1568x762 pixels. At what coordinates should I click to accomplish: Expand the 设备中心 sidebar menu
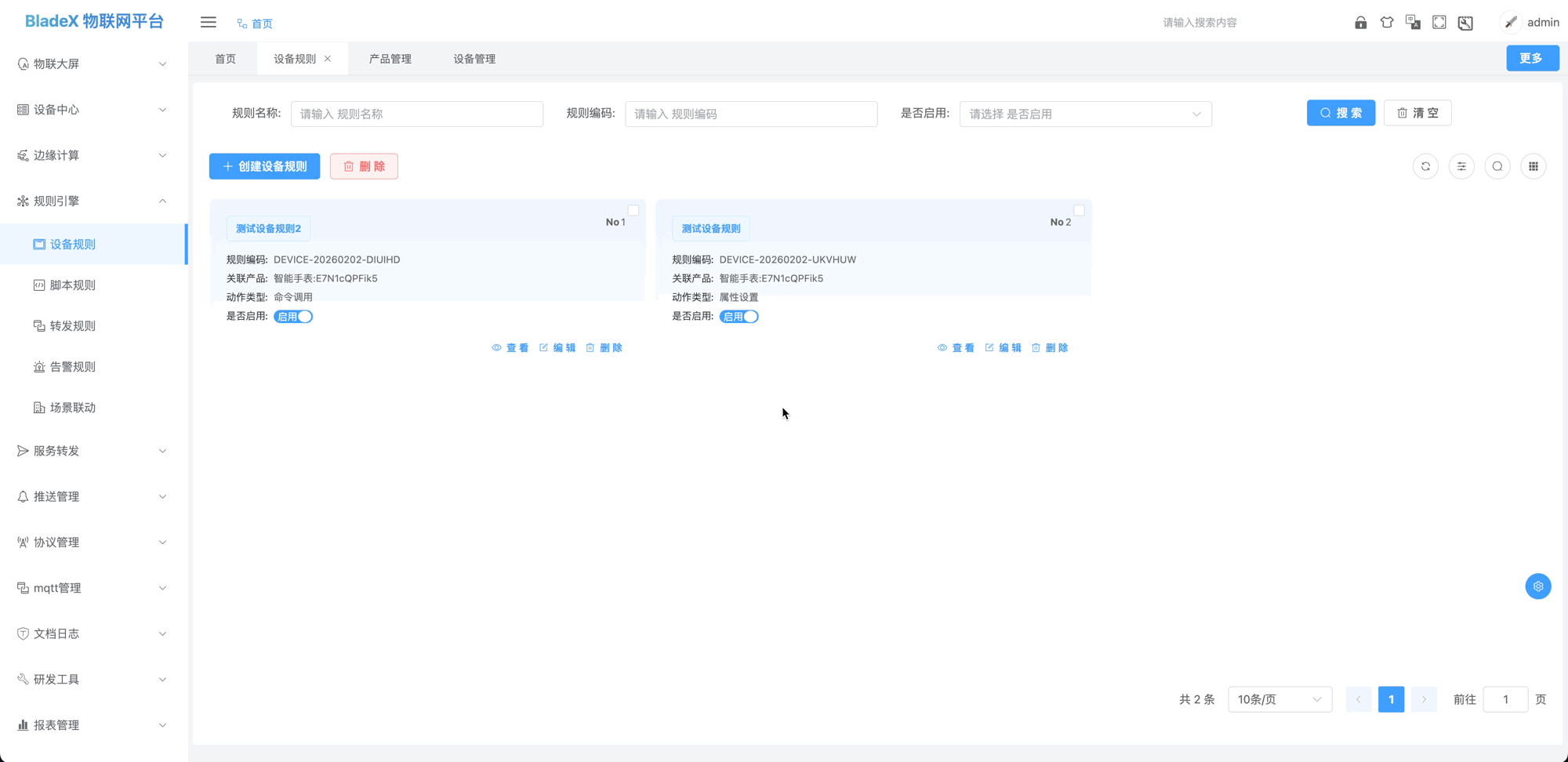[93, 110]
